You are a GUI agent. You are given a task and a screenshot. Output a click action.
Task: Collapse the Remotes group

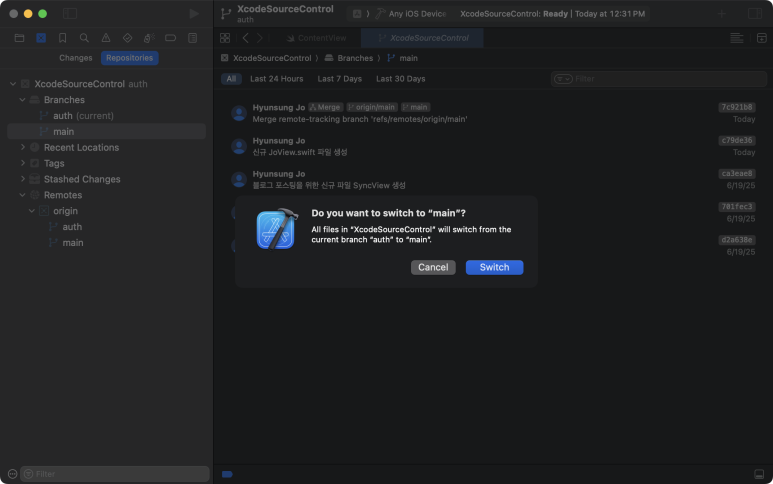(x=22, y=195)
